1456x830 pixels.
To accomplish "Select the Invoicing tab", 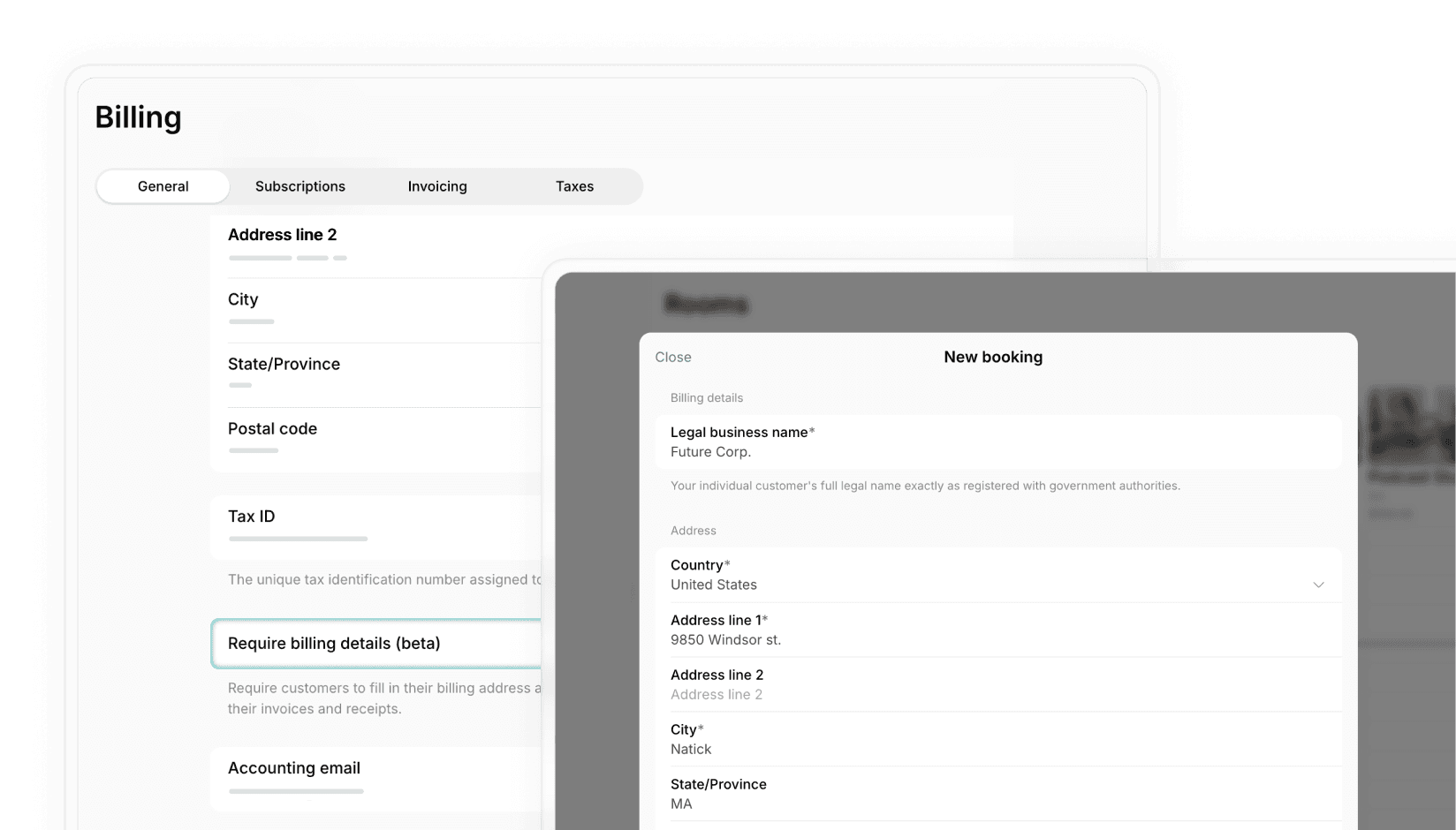I will tap(436, 186).
